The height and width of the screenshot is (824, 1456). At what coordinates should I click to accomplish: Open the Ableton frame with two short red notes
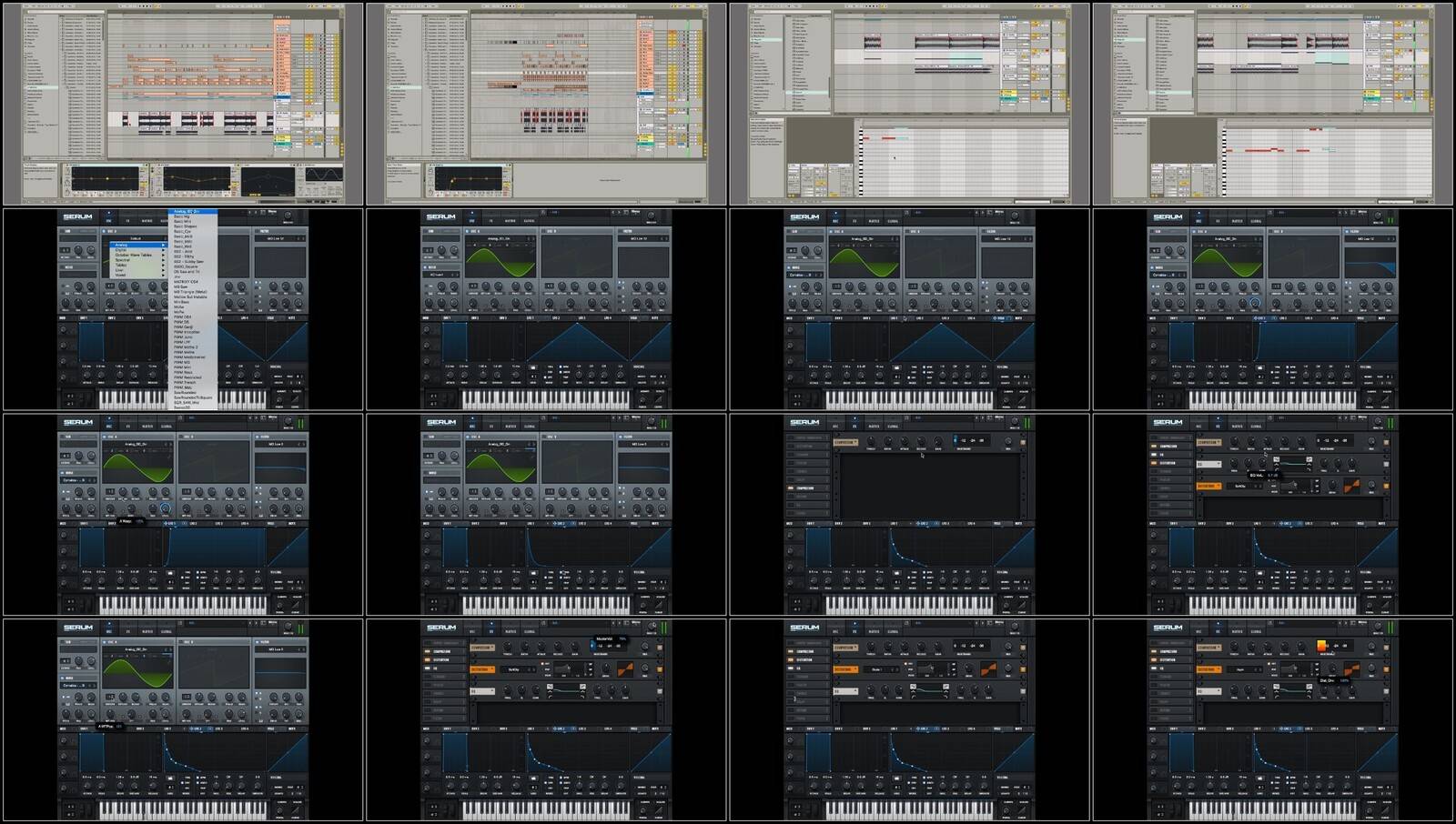pyautogui.click(x=910, y=104)
